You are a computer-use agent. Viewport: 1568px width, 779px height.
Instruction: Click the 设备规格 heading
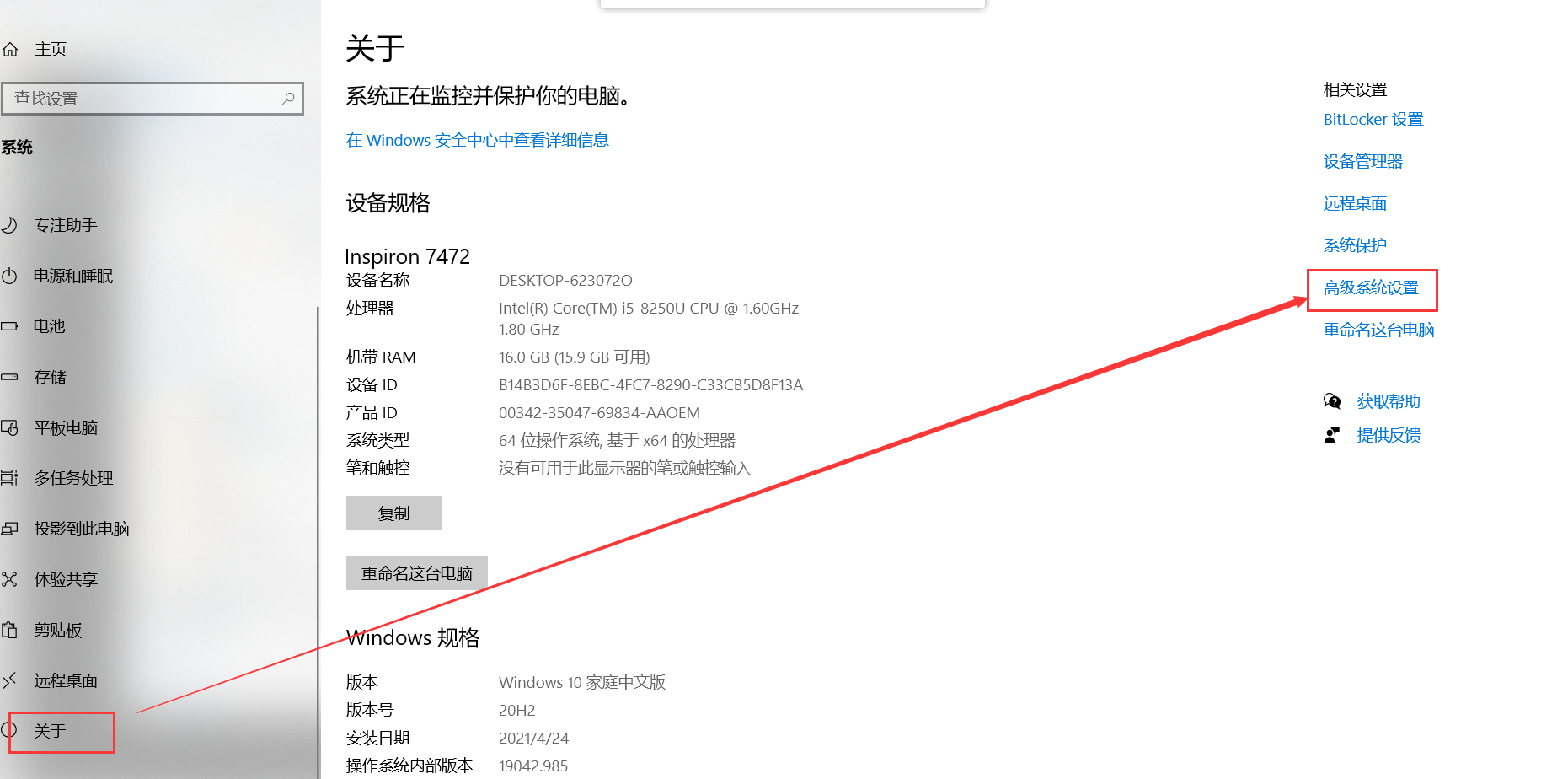click(388, 203)
